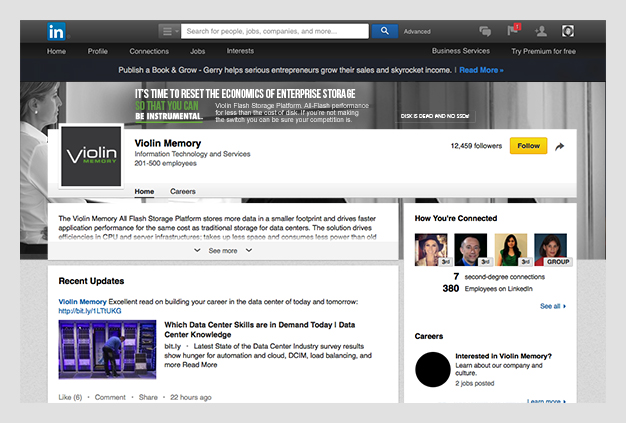Click '22 hours ago' timestamp
The height and width of the screenshot is (423, 626).
click(x=191, y=397)
